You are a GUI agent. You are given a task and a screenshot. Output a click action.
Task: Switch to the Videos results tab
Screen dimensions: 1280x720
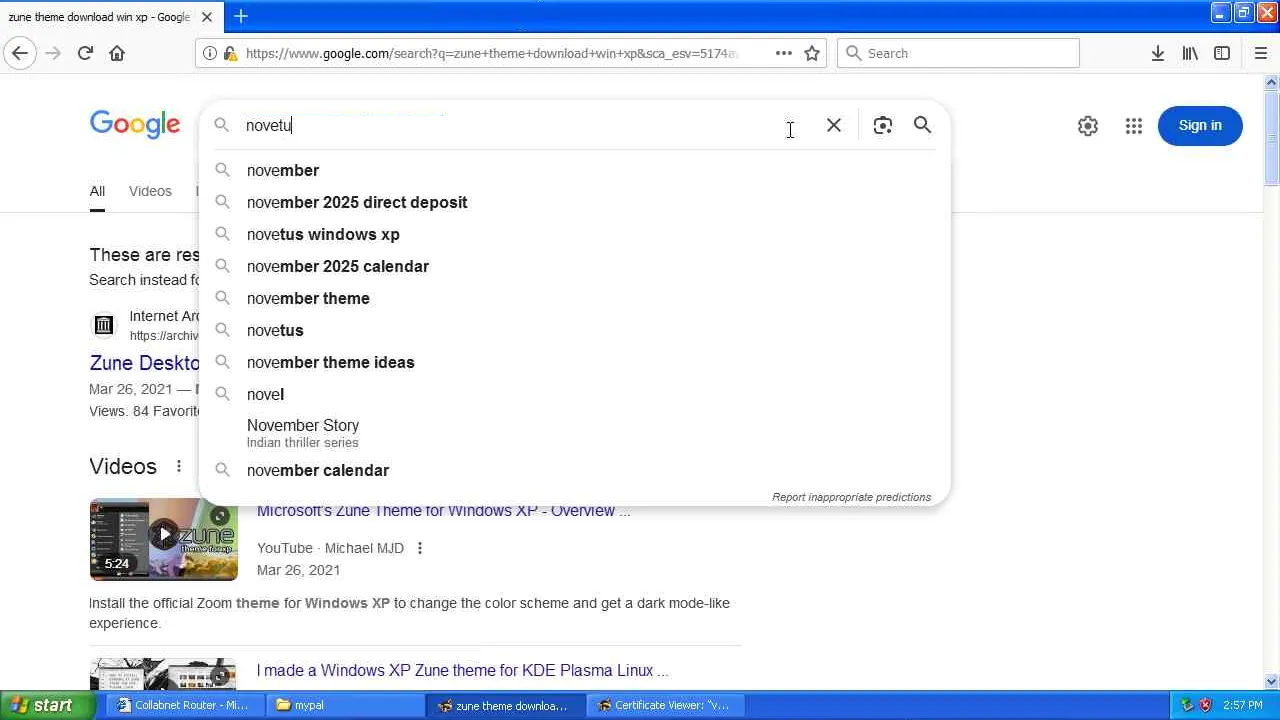coord(150,191)
